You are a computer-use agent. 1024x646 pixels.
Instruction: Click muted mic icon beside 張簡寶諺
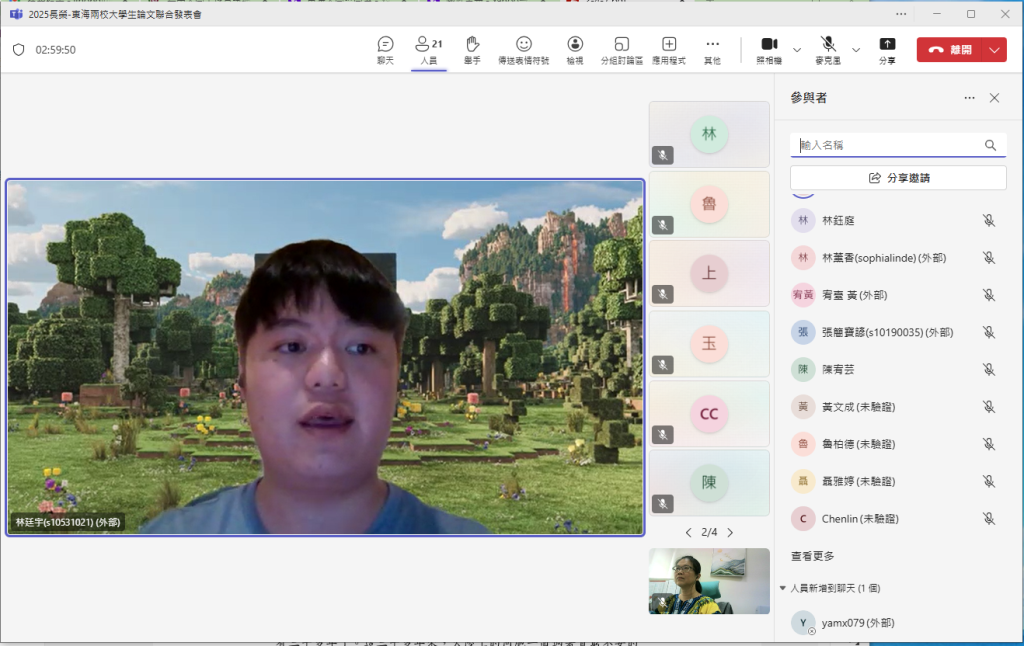coord(989,332)
